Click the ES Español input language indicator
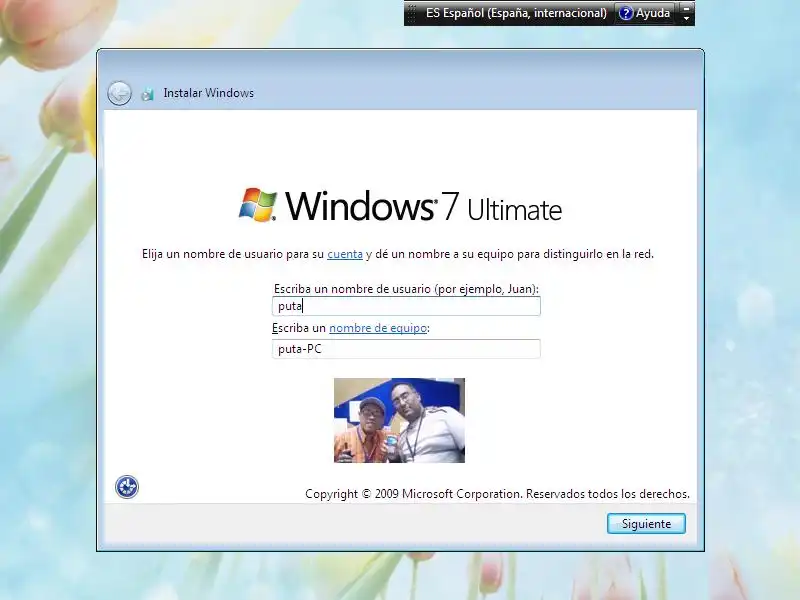 coord(516,13)
